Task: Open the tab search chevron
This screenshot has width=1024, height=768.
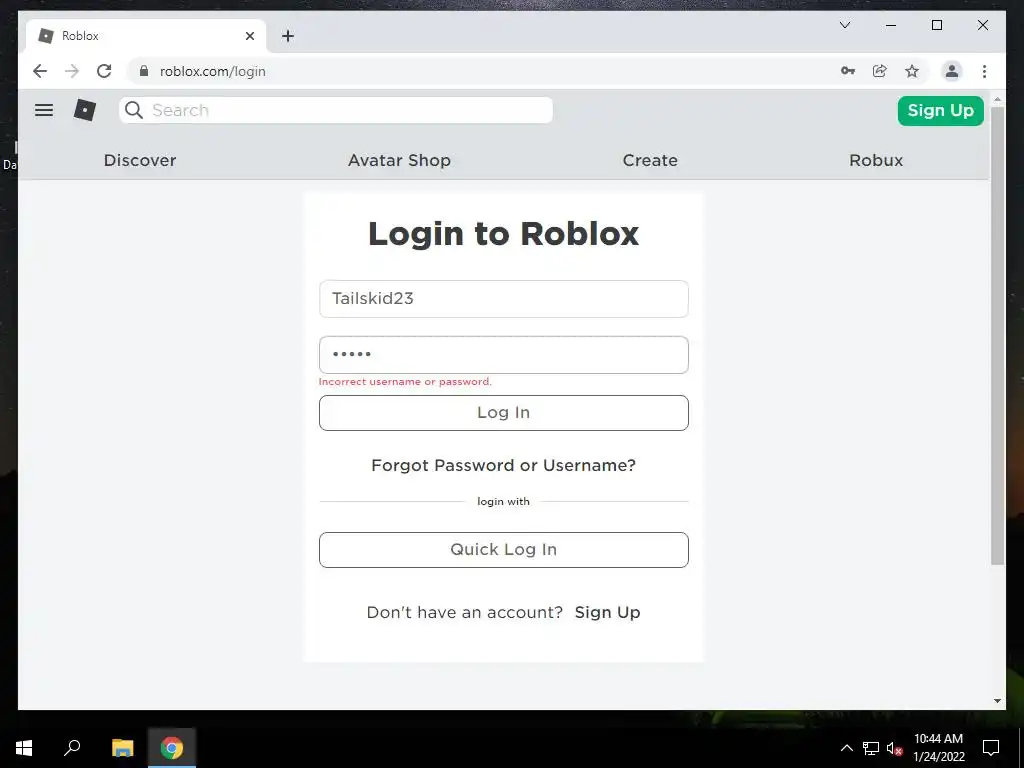Action: point(844,25)
